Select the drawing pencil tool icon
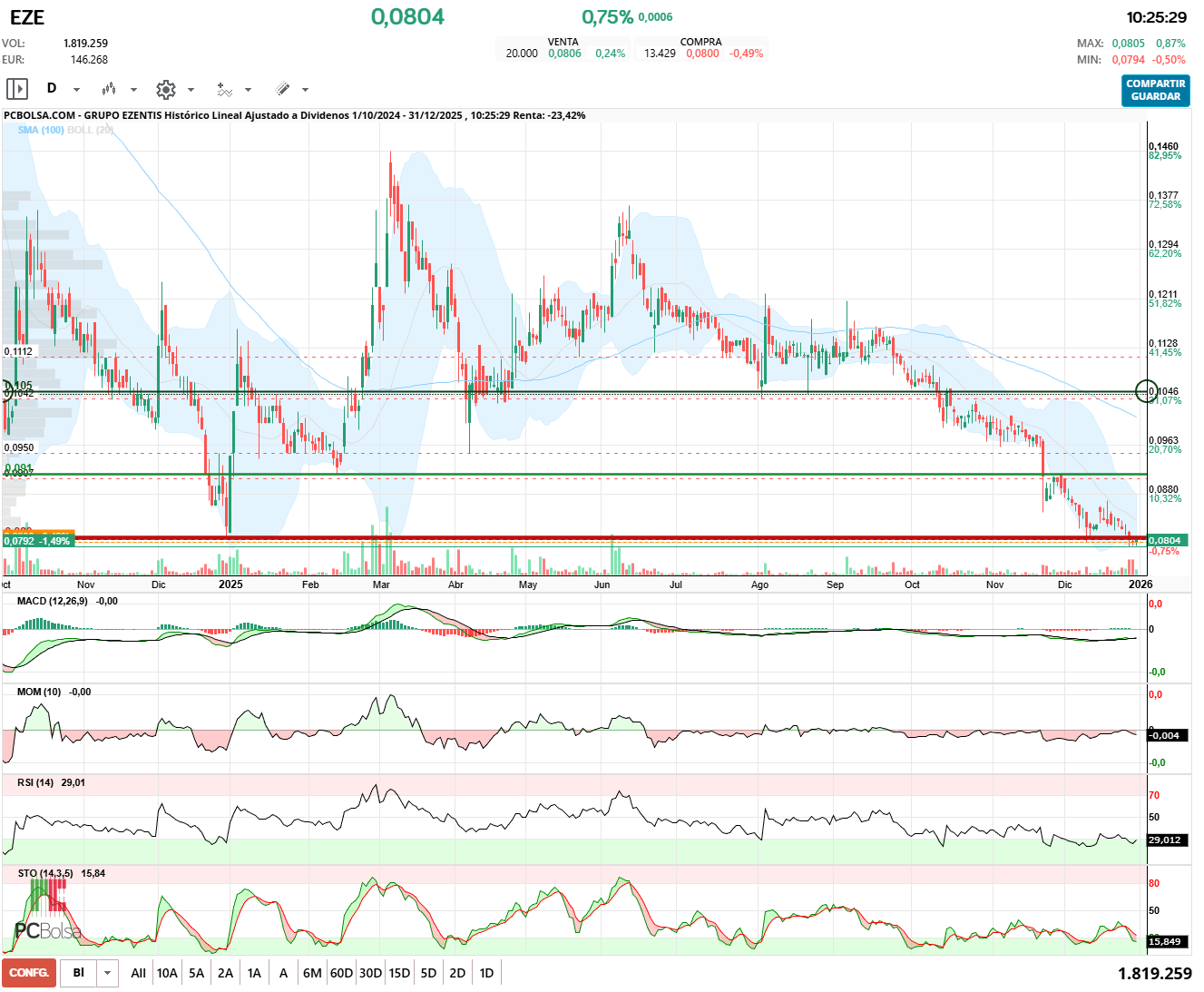Viewport: 1204px width, 992px height. coord(282,89)
